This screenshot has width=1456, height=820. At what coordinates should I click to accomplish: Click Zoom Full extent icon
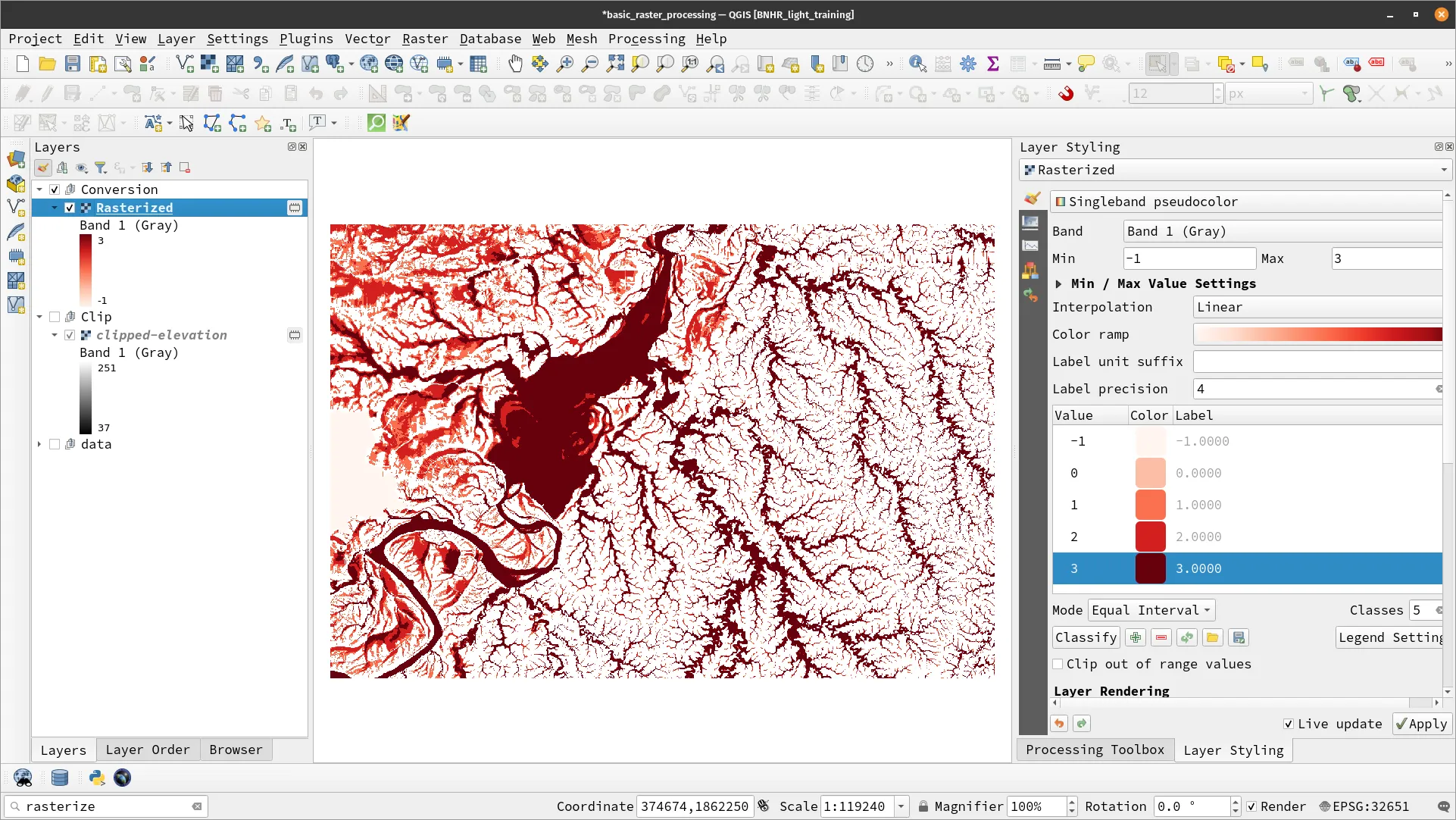pyautogui.click(x=615, y=64)
